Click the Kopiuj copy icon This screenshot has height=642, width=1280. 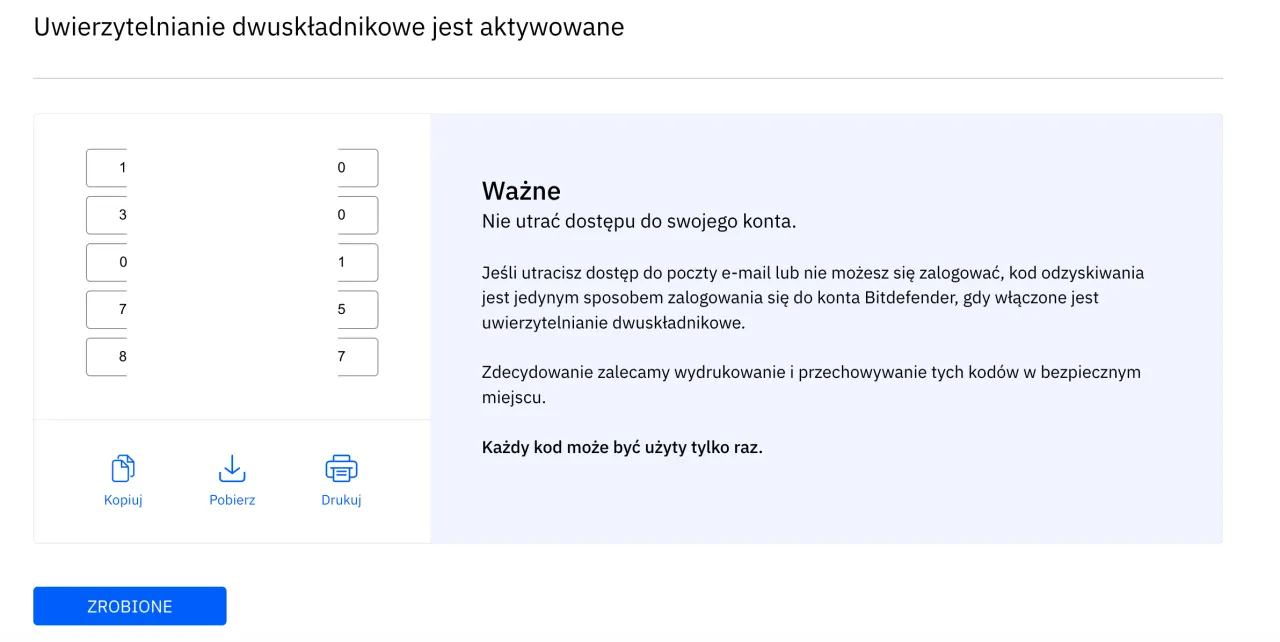point(122,466)
